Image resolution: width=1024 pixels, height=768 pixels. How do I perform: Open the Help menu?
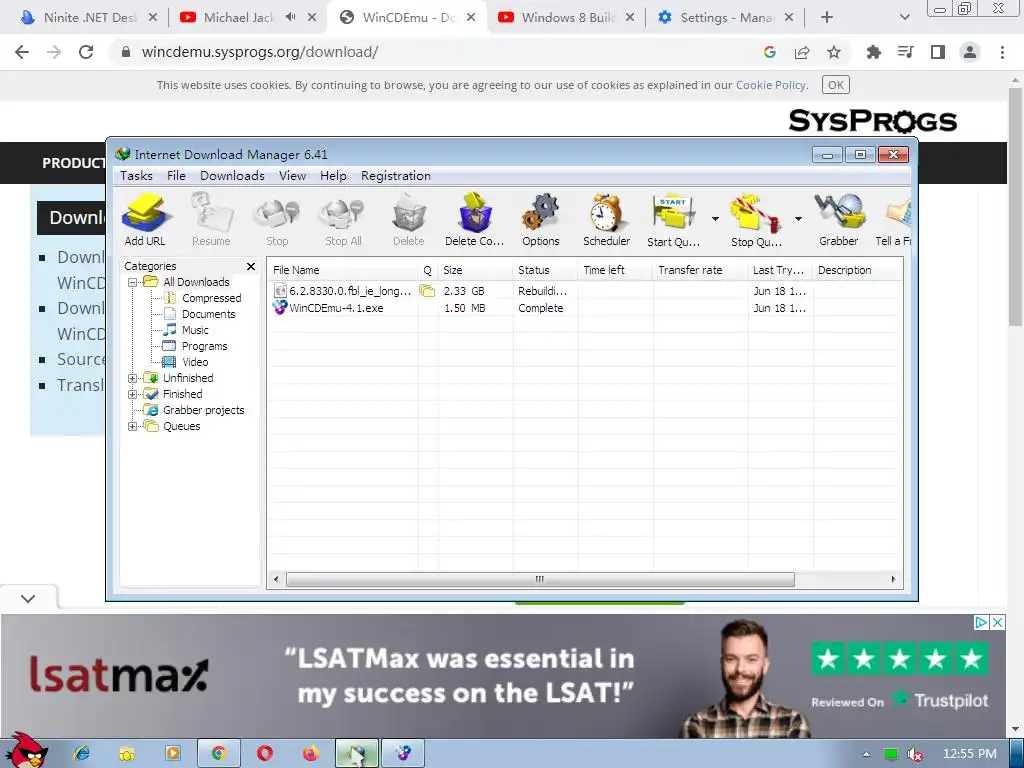pos(333,176)
